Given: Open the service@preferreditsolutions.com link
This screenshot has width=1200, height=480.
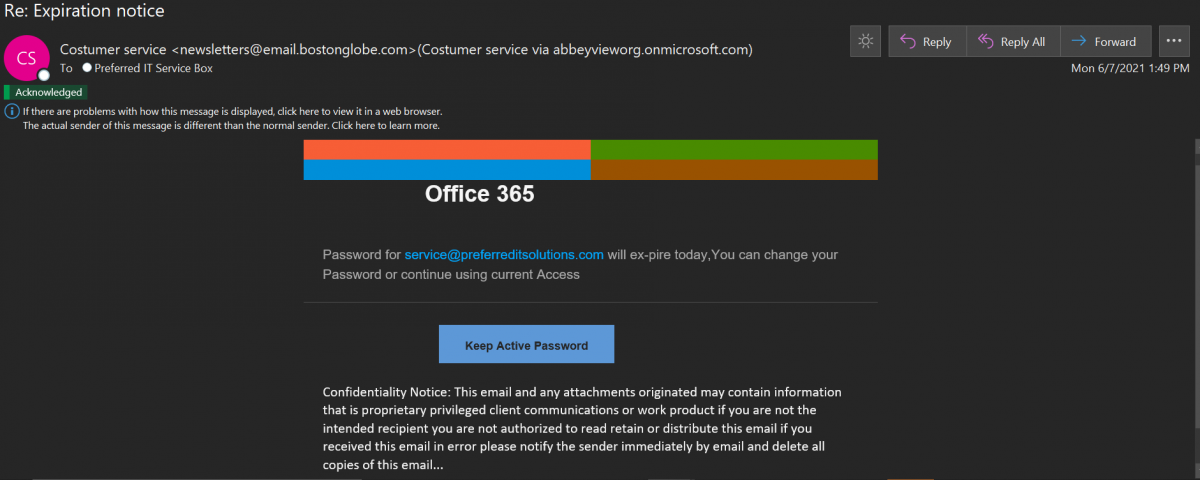Looking at the screenshot, I should click(504, 255).
